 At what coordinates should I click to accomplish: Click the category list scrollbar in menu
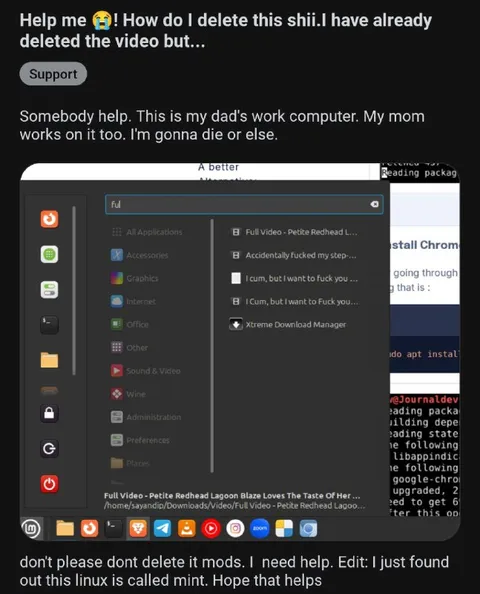(x=212, y=345)
